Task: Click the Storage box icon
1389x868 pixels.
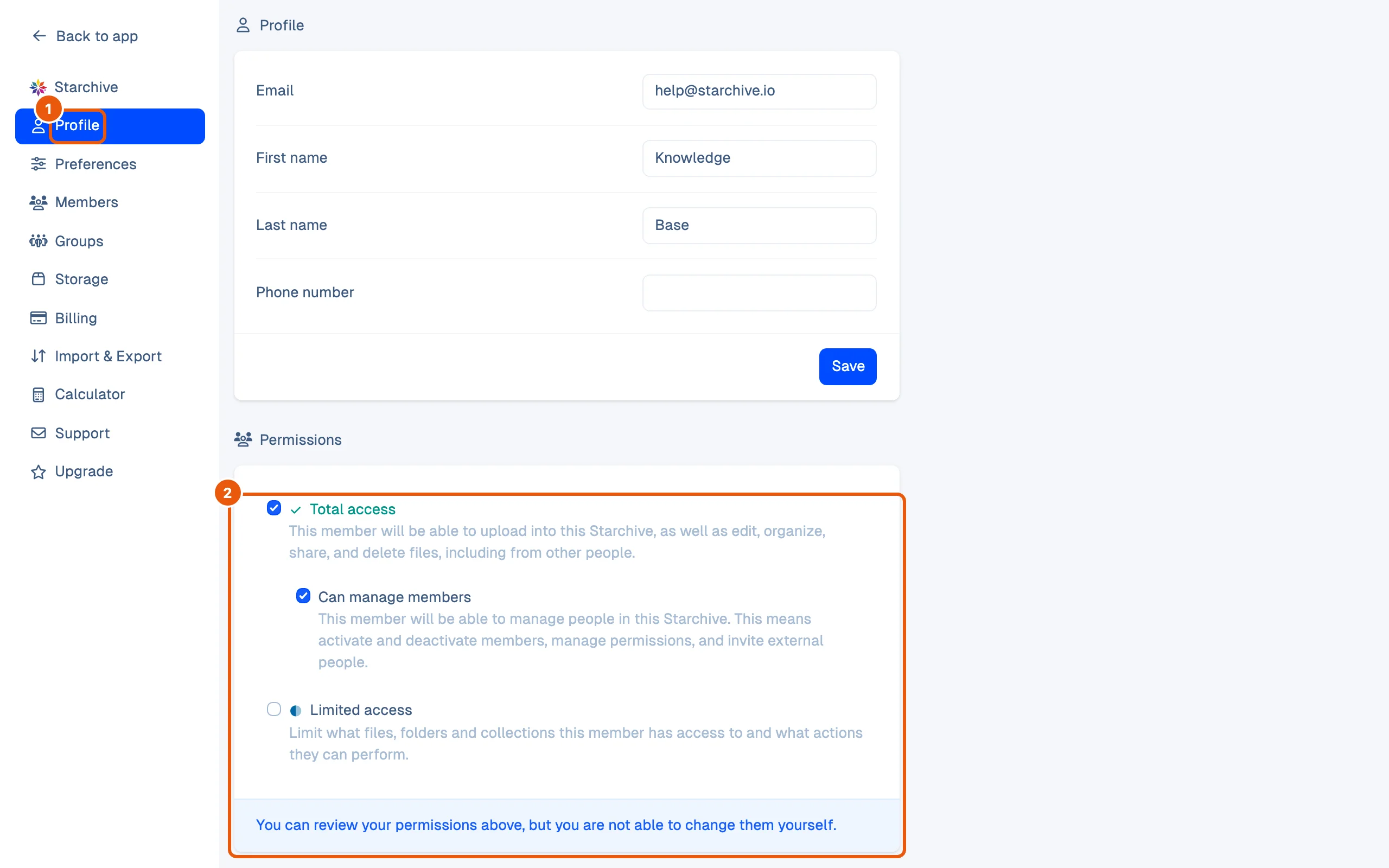Action: pyautogui.click(x=39, y=279)
